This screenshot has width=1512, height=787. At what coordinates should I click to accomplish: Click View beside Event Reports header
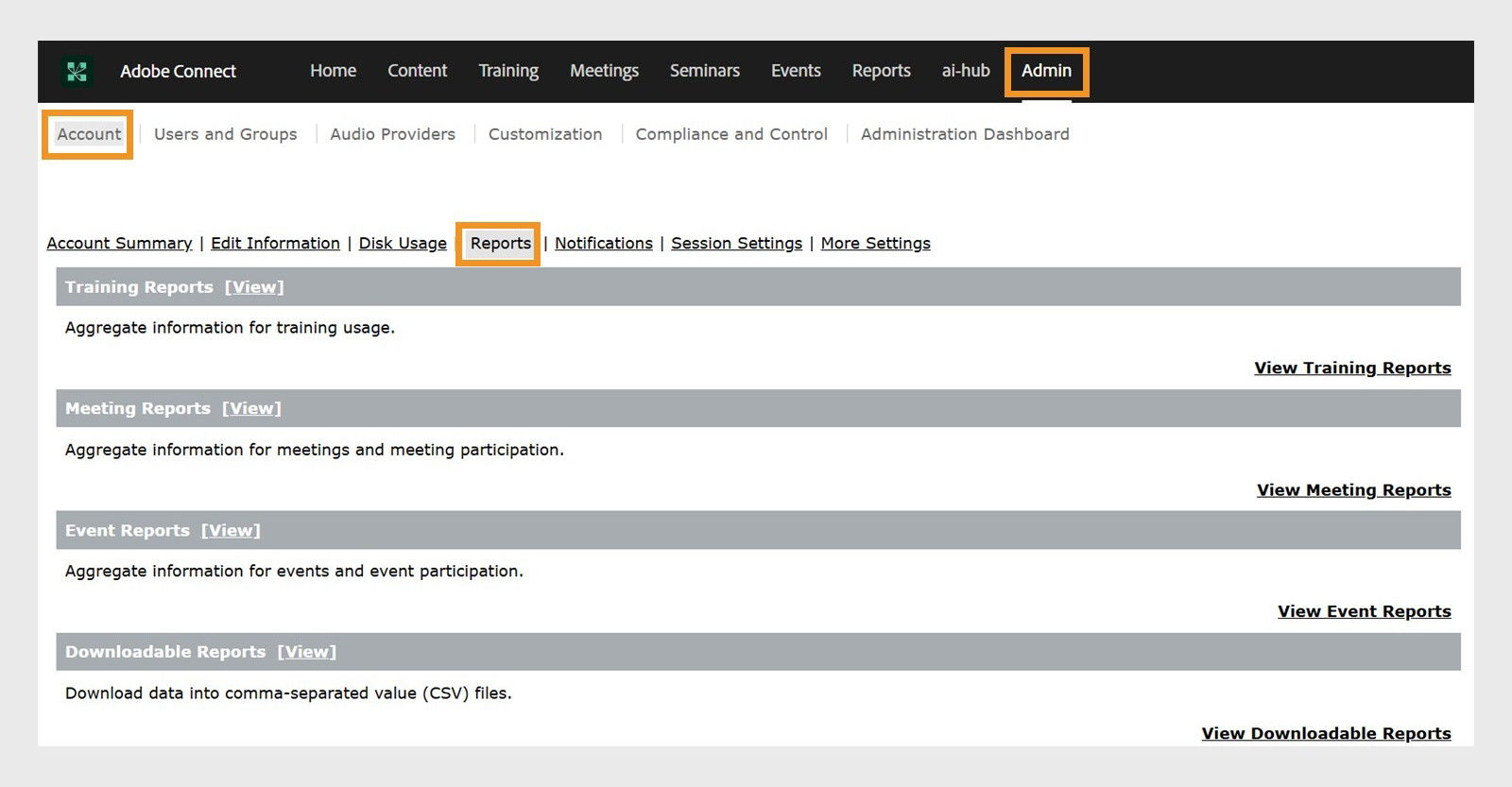tap(231, 531)
